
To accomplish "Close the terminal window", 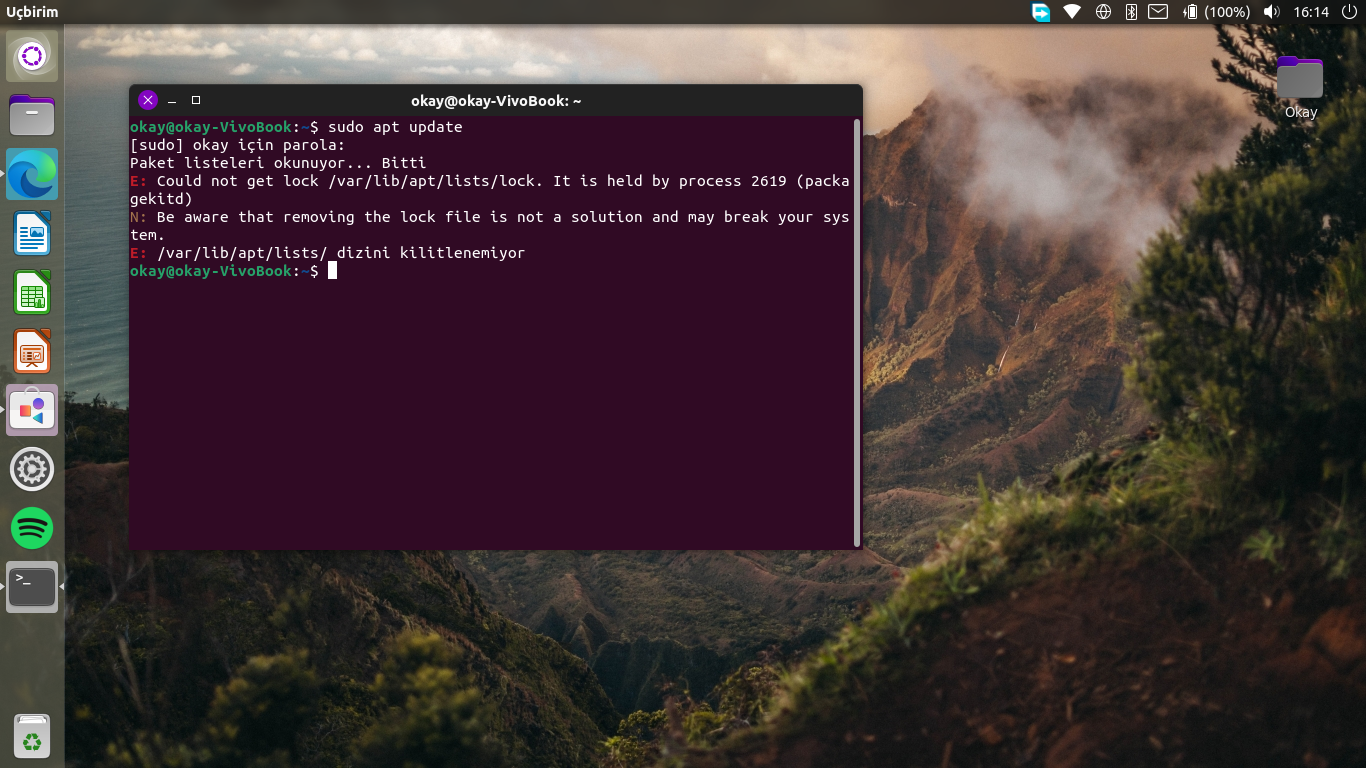I will tap(148, 100).
